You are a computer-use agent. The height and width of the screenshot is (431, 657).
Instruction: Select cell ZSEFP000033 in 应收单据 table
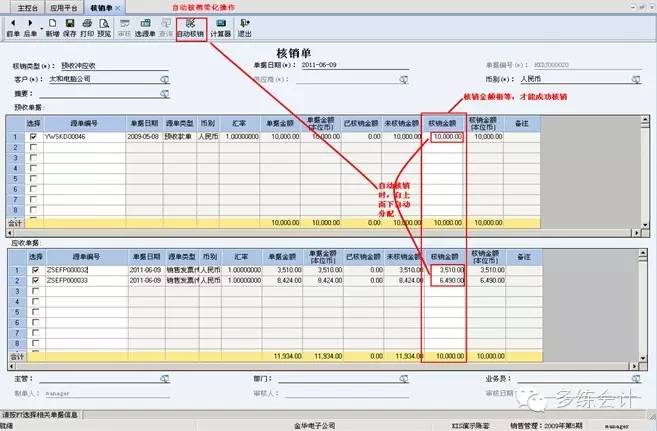click(87, 280)
